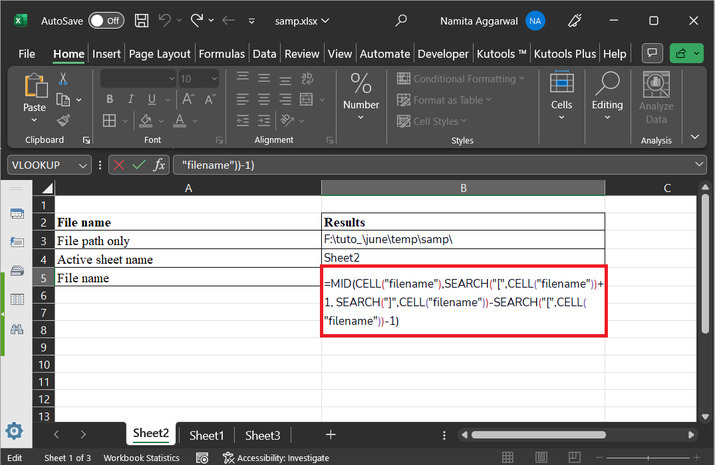Confirm formula entry with the green checkmark

(138, 165)
